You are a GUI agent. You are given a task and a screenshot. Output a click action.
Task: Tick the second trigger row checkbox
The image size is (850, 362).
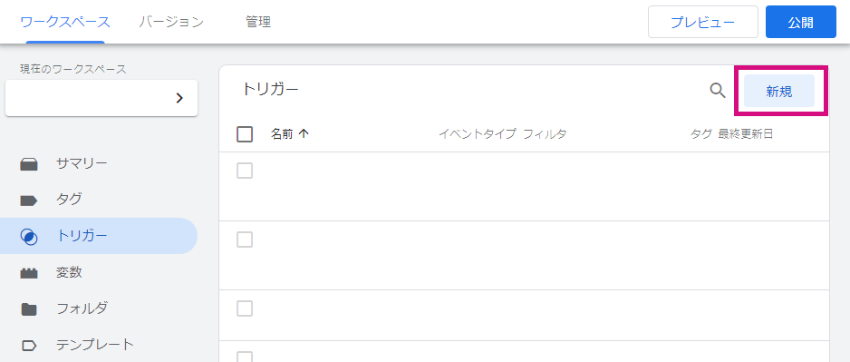click(x=245, y=240)
